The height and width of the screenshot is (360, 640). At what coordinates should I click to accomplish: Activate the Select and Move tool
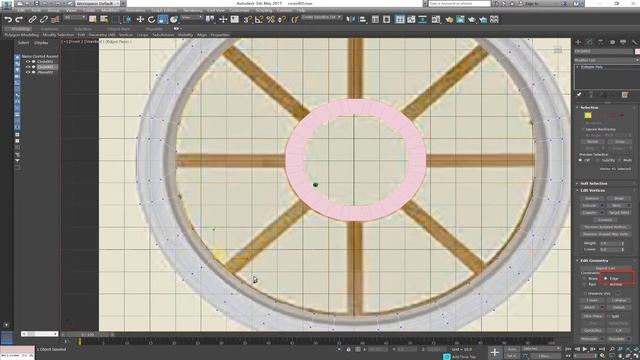[140, 19]
